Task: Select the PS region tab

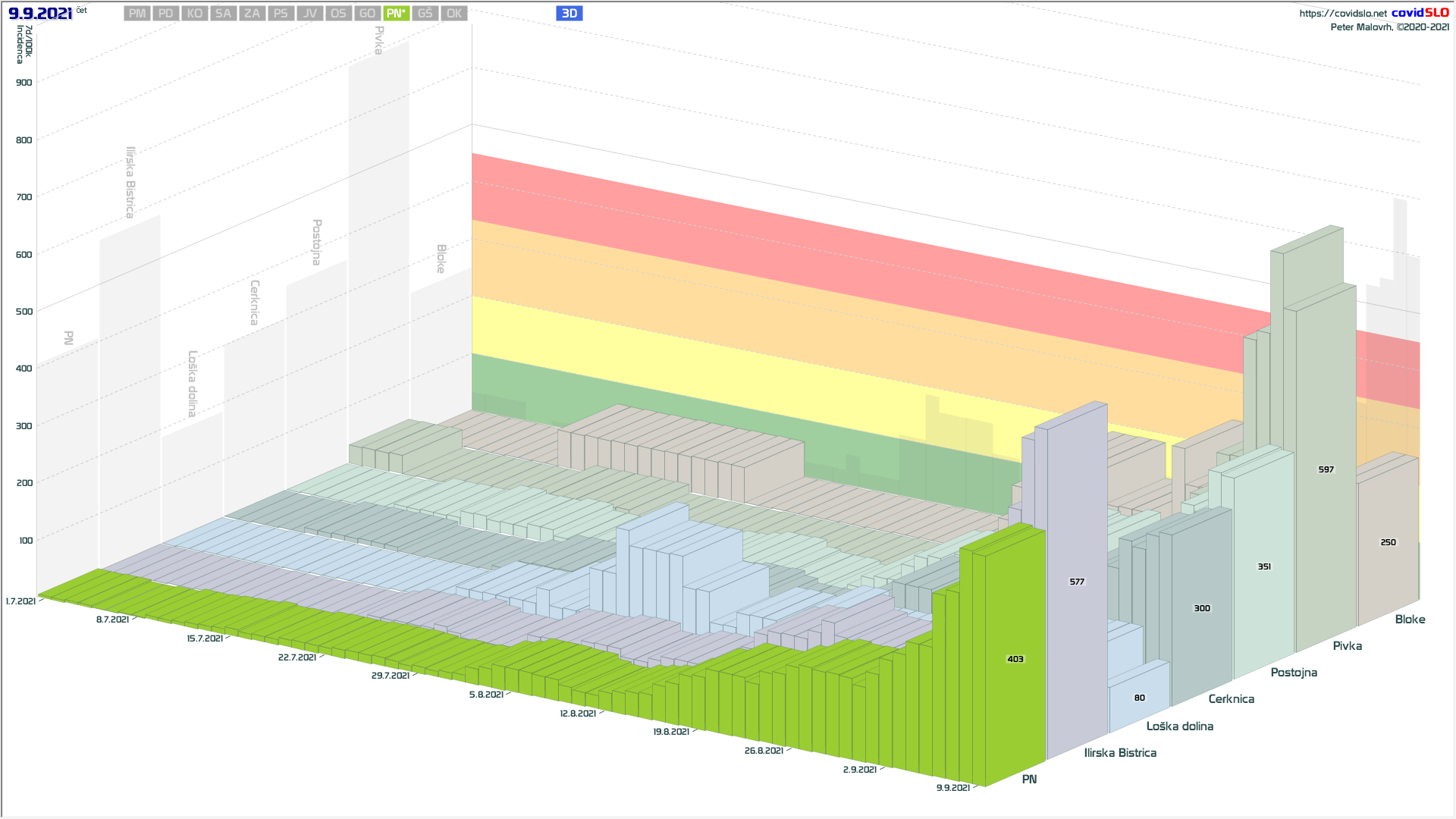Action: (x=281, y=14)
